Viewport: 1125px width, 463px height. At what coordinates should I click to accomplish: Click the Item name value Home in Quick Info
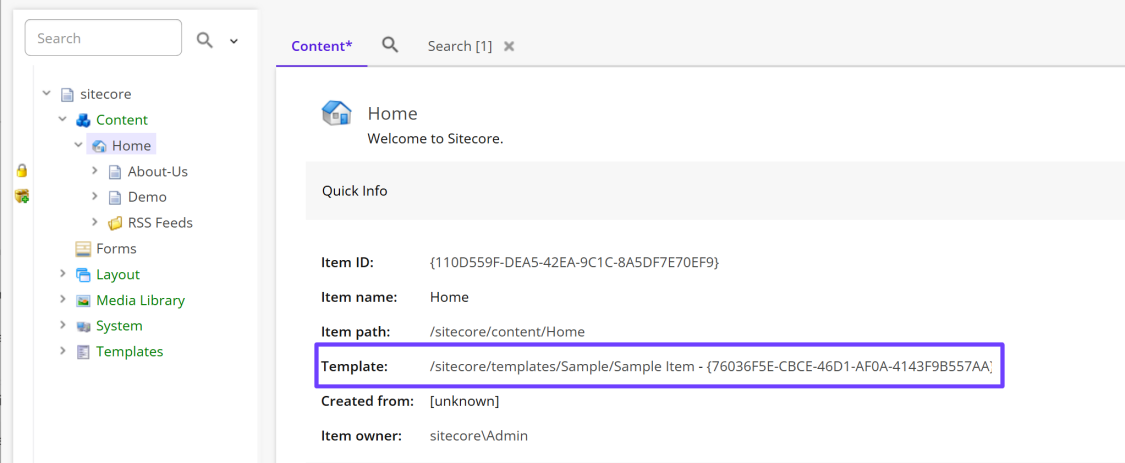click(x=449, y=297)
